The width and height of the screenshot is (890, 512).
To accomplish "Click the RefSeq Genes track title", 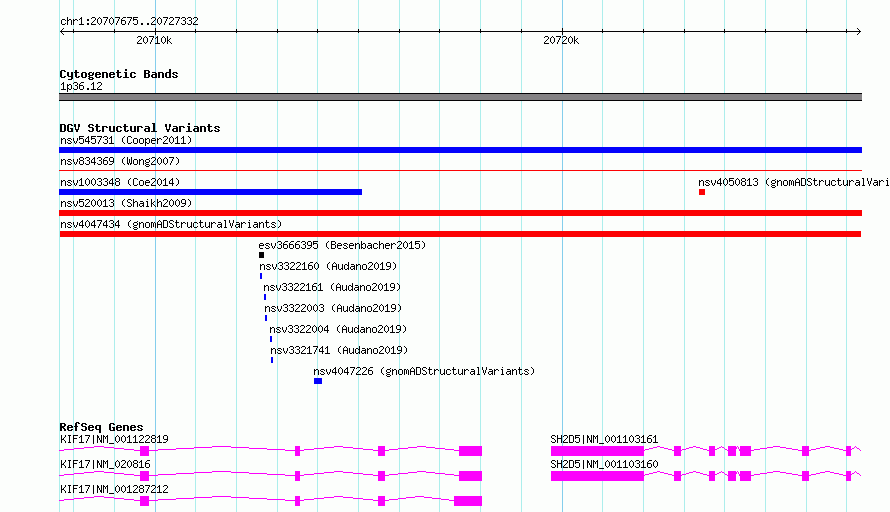I will (x=101, y=427).
